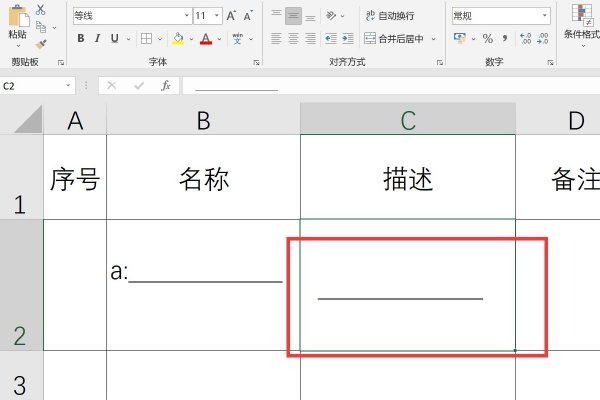
Task: Cancel entry with the X button
Action: pos(112,85)
